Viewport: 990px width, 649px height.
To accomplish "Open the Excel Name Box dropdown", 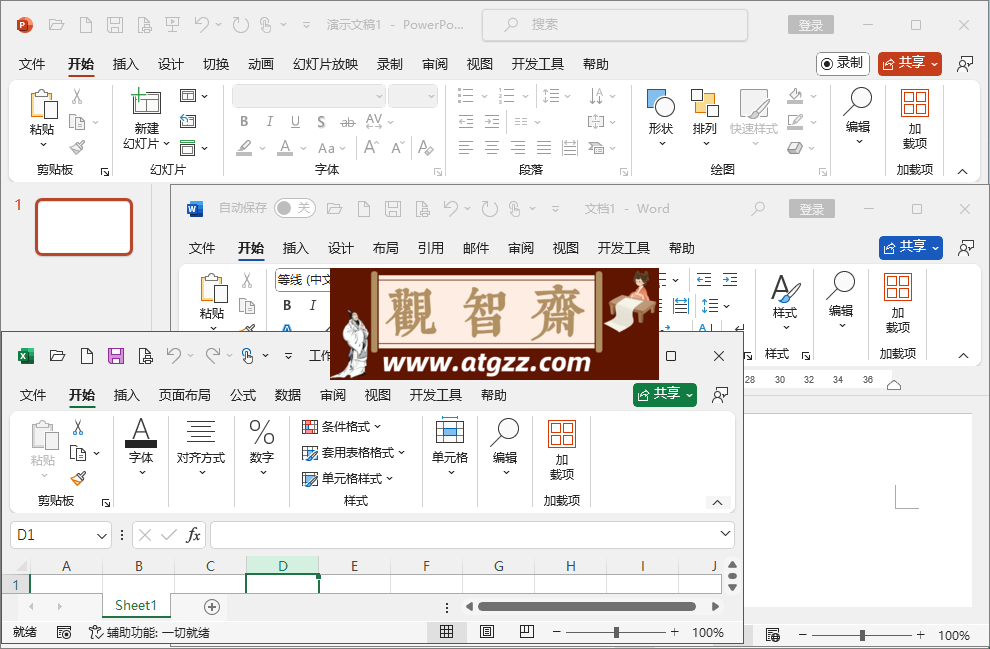I will tap(101, 536).
